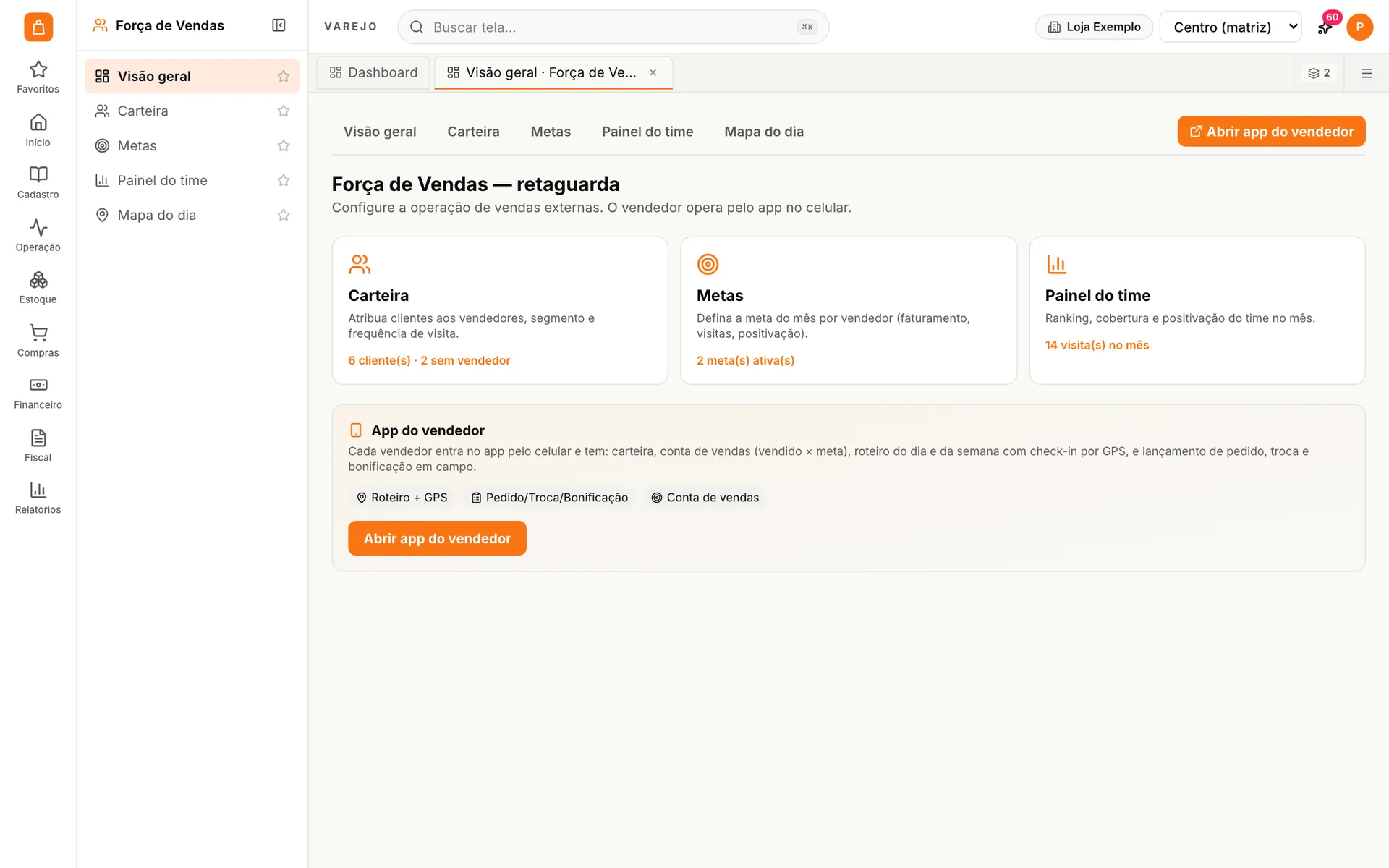Open Carteira in the sidebar list
The width and height of the screenshot is (1389, 868).
point(192,111)
